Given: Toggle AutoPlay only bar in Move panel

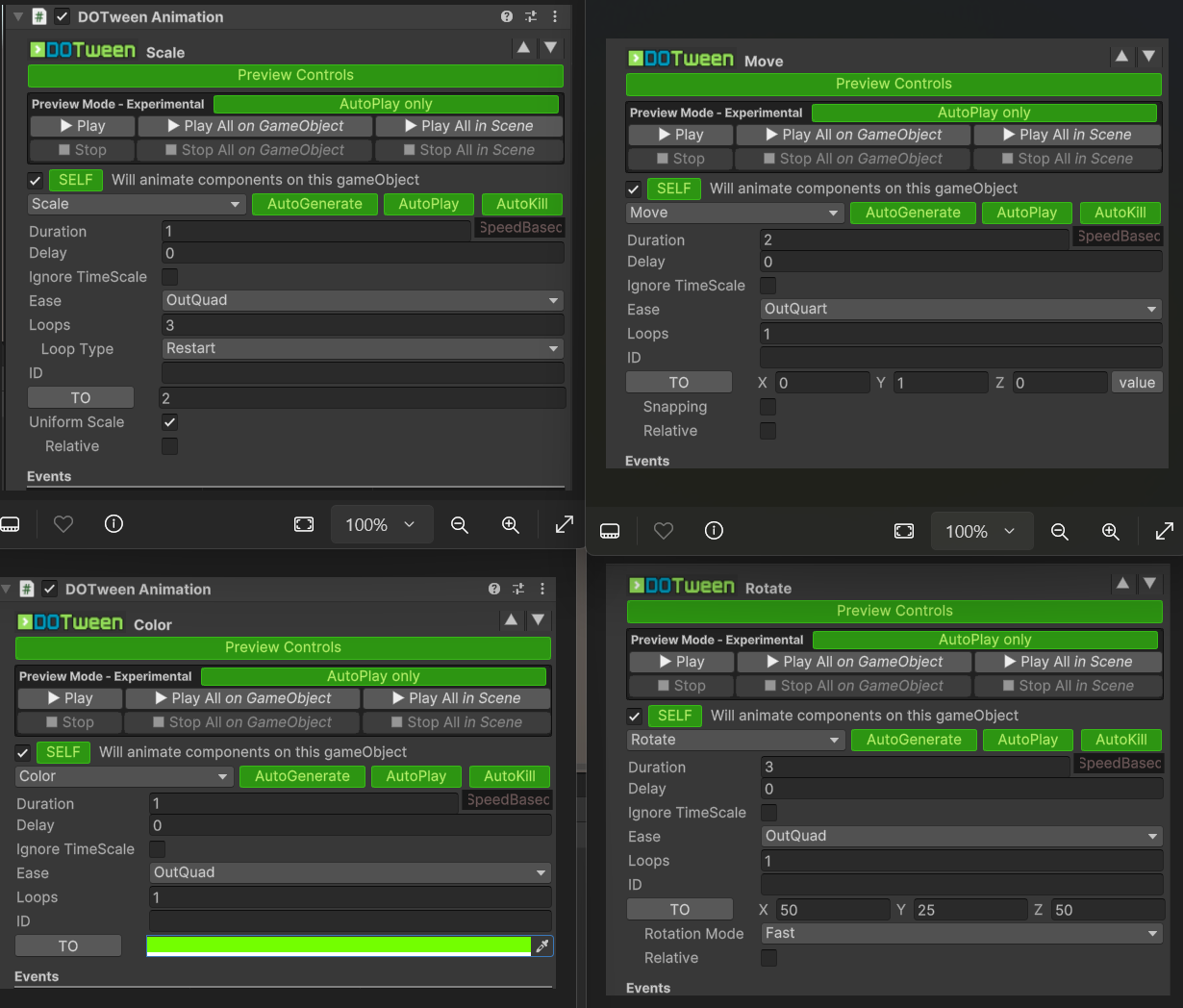Looking at the screenshot, I should [x=984, y=113].
